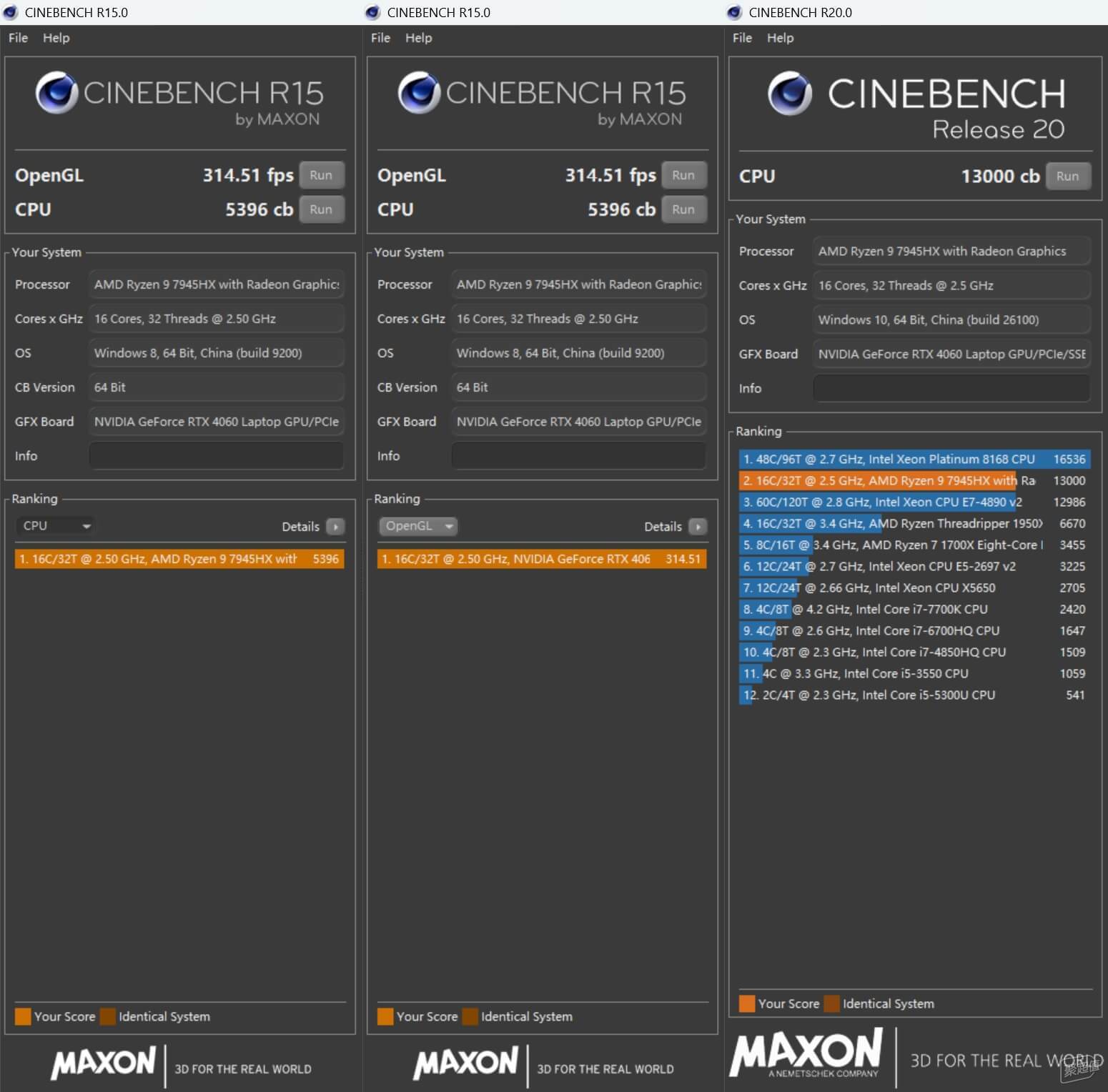Screen dimensions: 1108x1092
Task: Click the OS field in the left R15 window
Action: (x=216, y=353)
